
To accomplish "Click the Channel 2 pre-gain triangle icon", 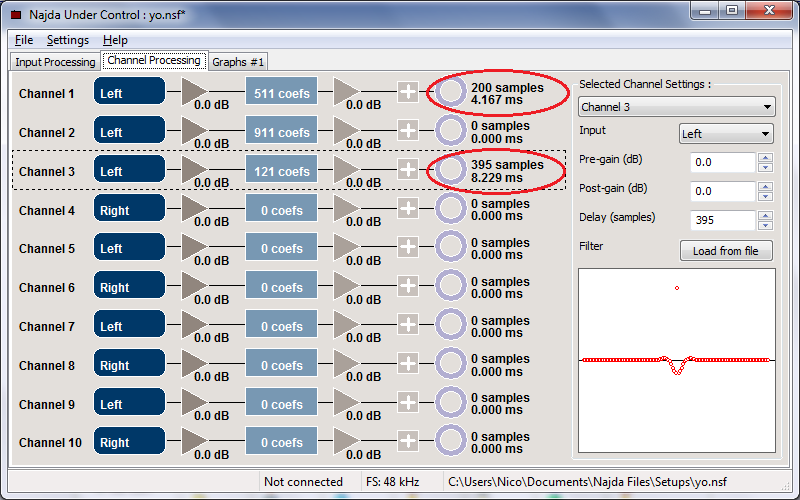I will pos(194,130).
